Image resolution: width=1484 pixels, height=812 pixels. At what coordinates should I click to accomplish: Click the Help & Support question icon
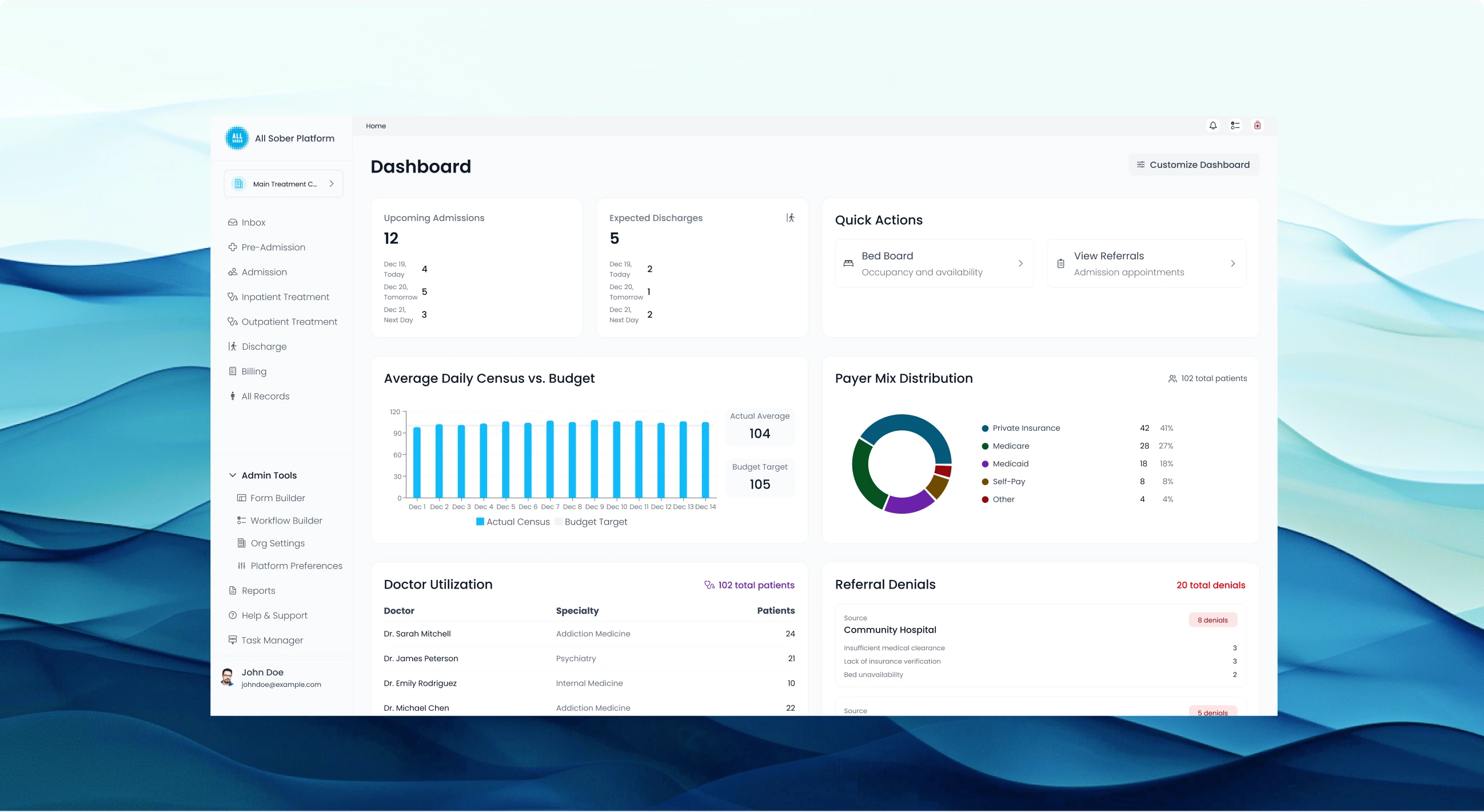[x=233, y=615]
